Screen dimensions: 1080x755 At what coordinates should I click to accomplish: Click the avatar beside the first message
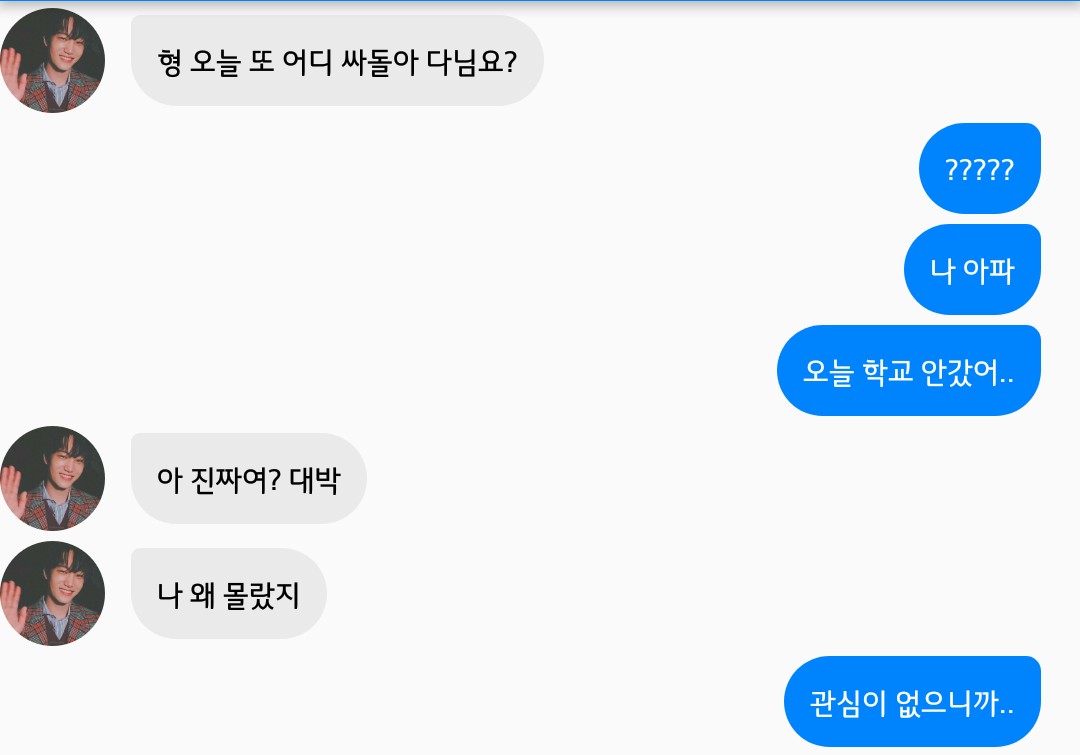52,61
